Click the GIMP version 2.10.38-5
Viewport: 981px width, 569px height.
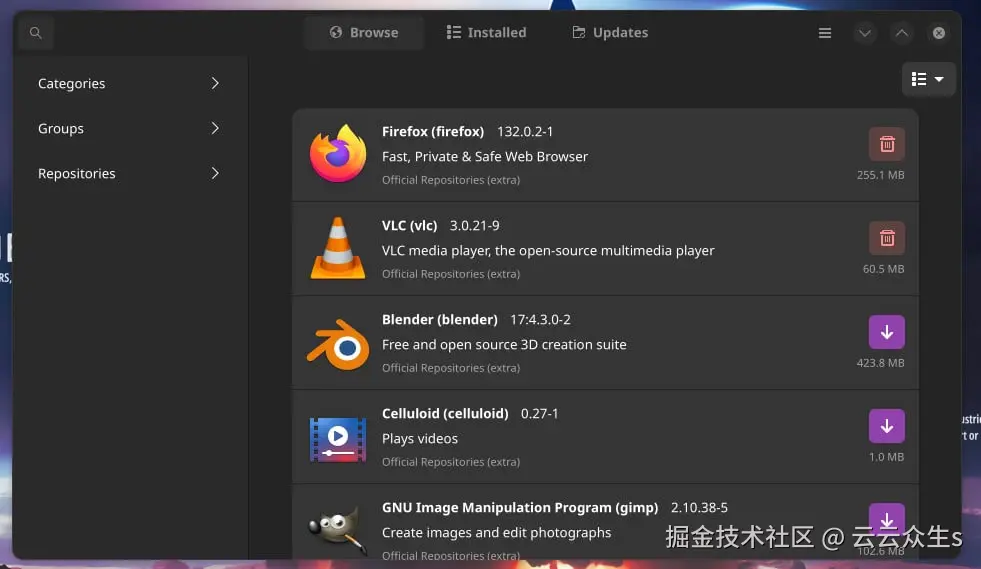click(x=699, y=507)
